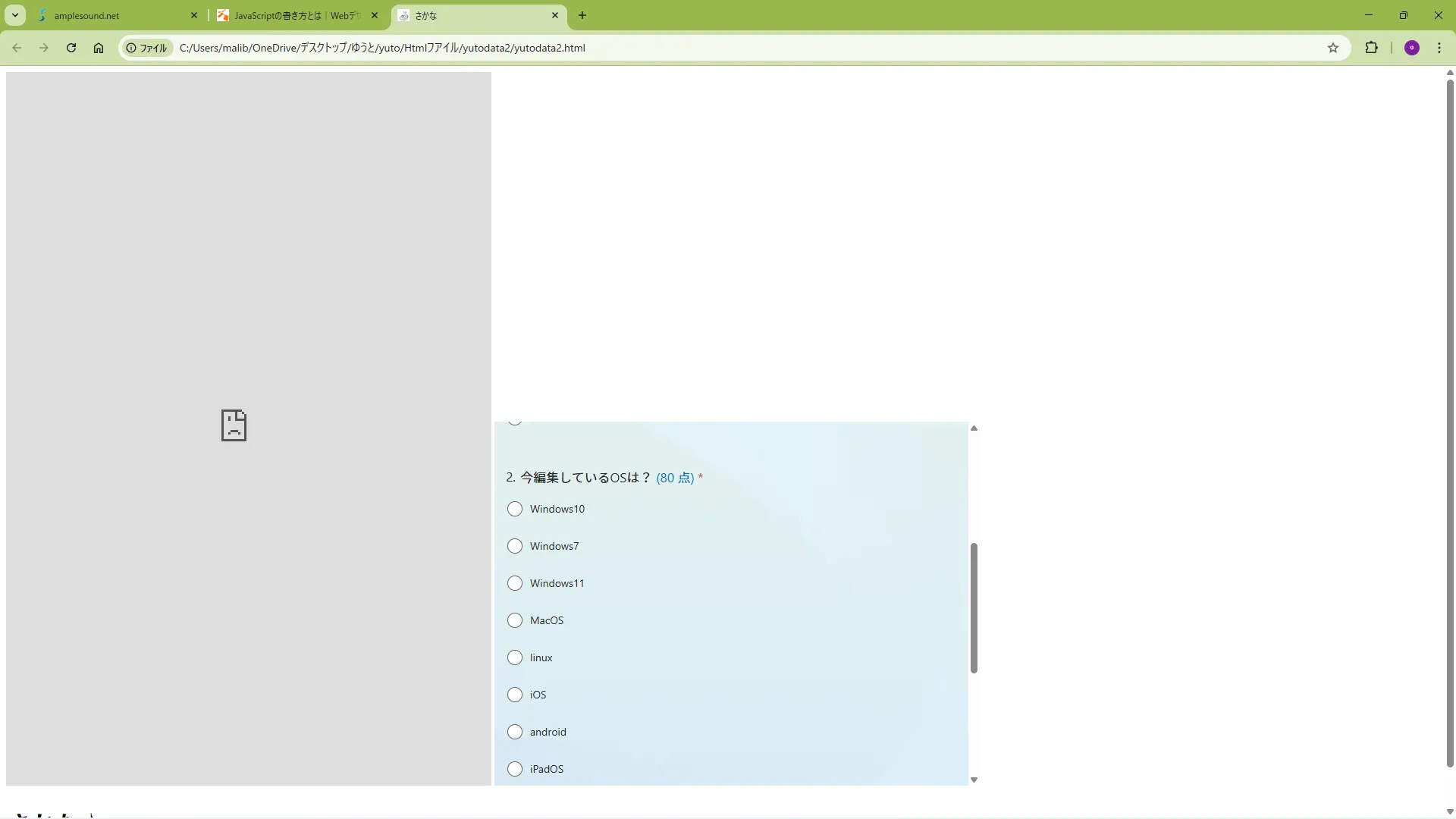The width and height of the screenshot is (1456, 819).
Task: Open Chrome three-dot menu
Action: click(x=1439, y=48)
